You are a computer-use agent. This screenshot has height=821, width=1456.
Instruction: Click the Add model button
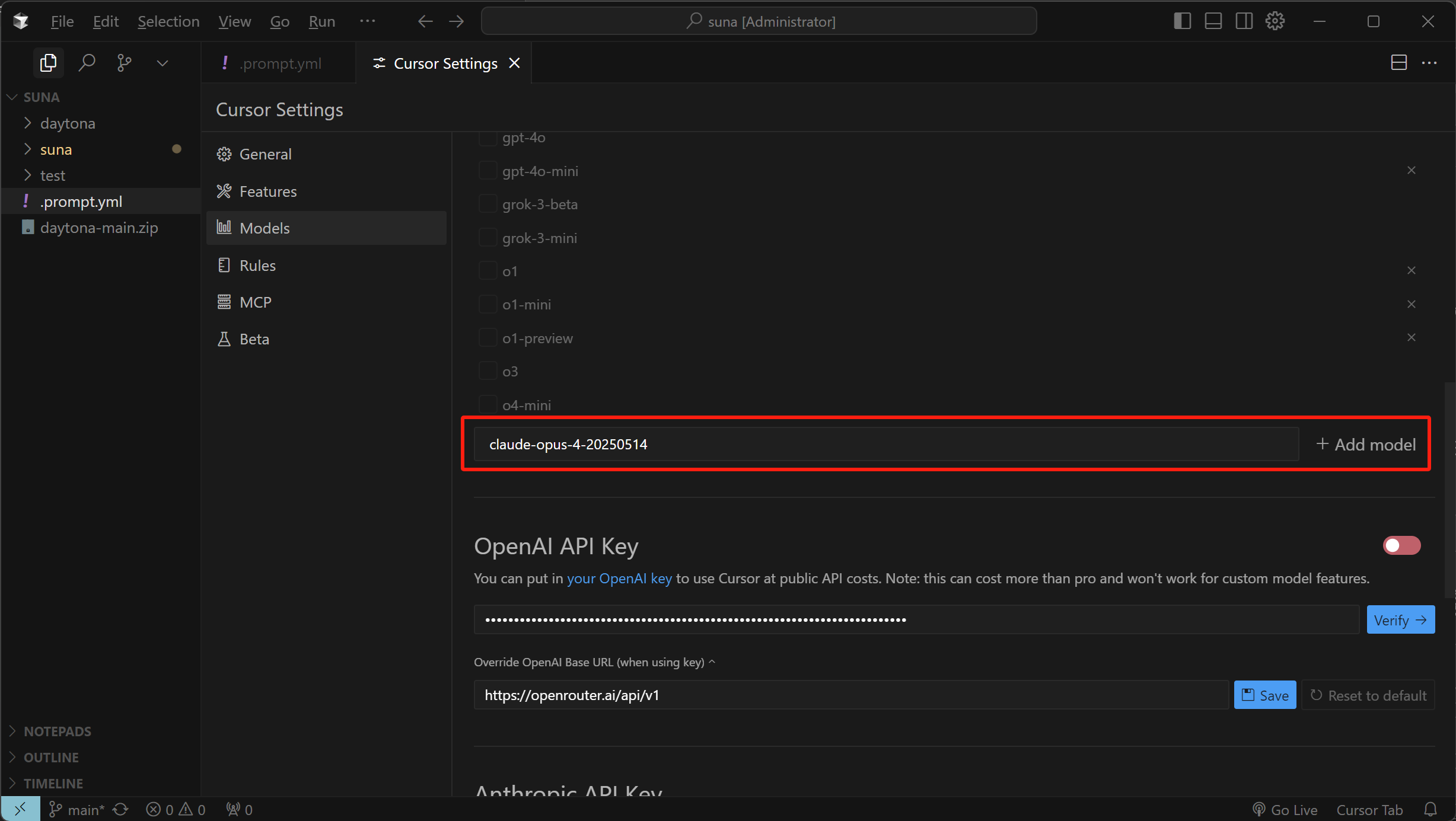coord(1365,445)
